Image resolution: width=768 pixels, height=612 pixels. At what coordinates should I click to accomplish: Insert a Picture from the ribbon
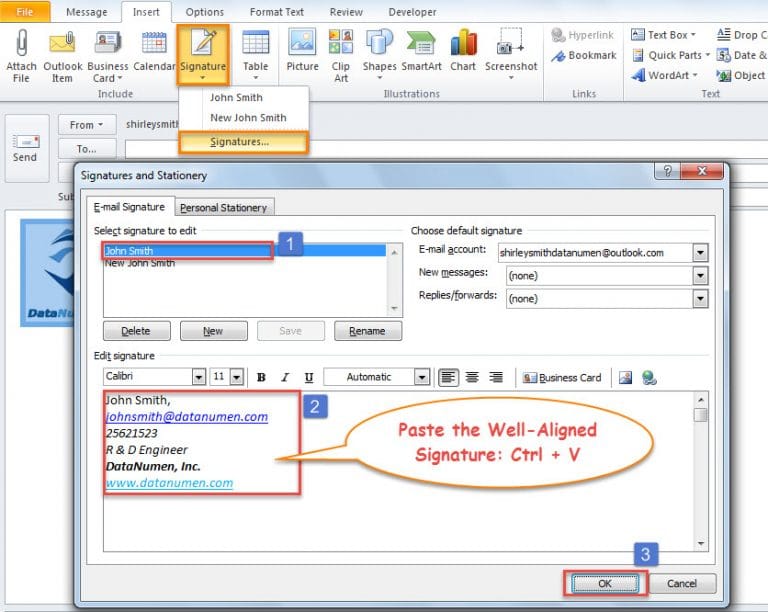tap(302, 51)
